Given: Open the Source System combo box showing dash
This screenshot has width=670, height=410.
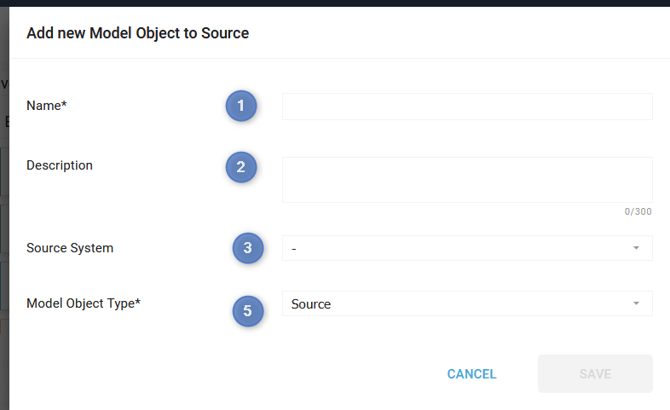Looking at the screenshot, I should 460,248.
